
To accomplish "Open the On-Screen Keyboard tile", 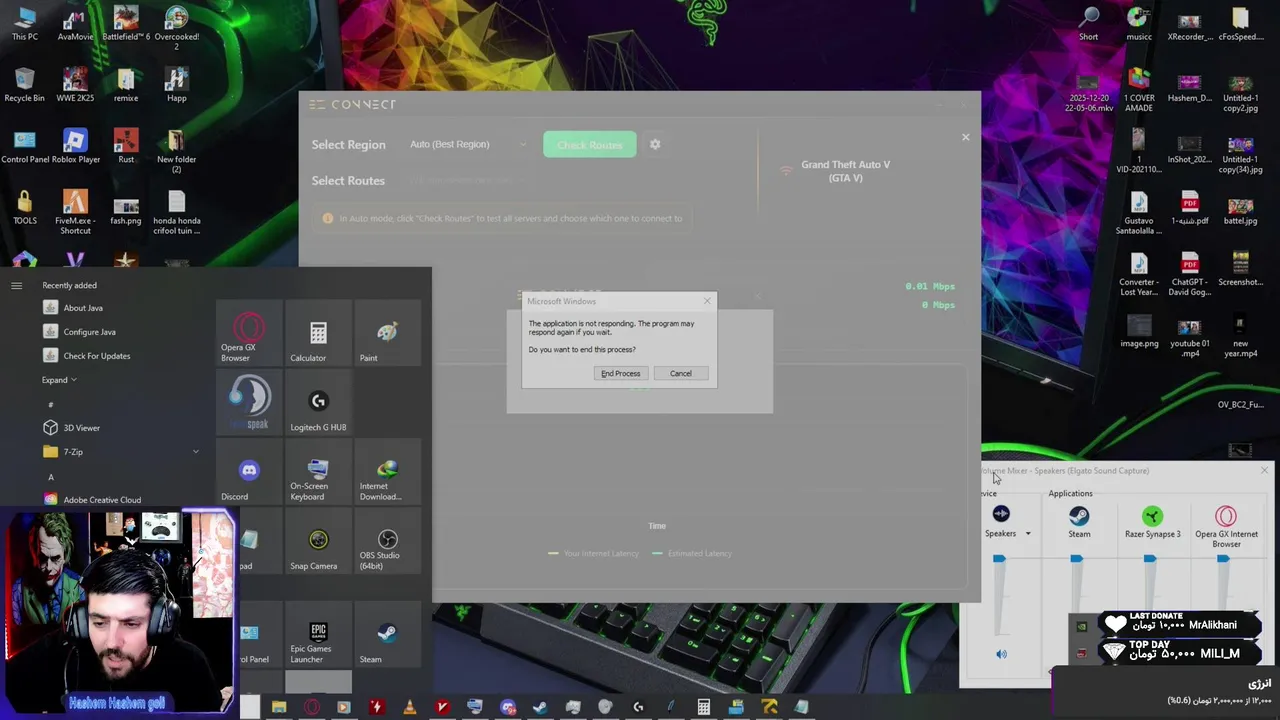I will click(x=318, y=471).
